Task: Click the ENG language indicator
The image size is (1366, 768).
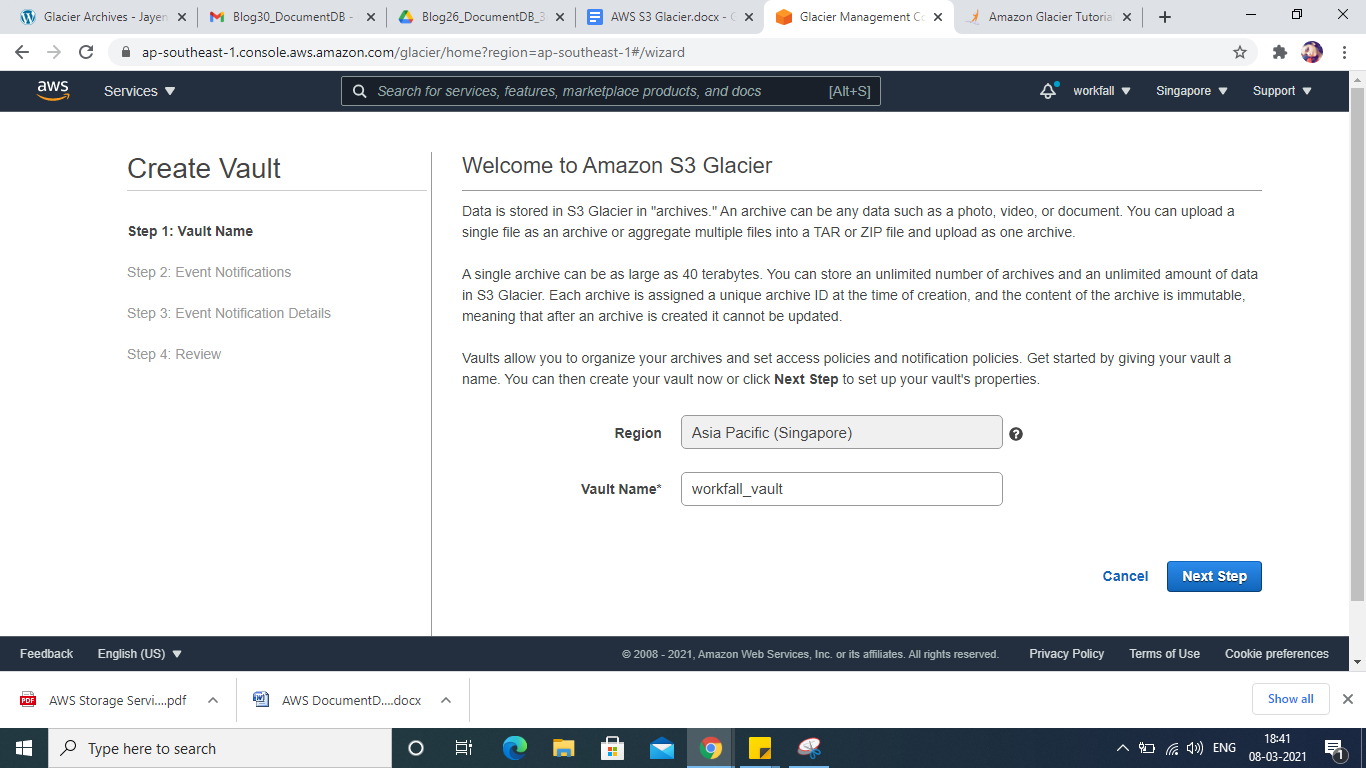Action: click(x=1224, y=748)
